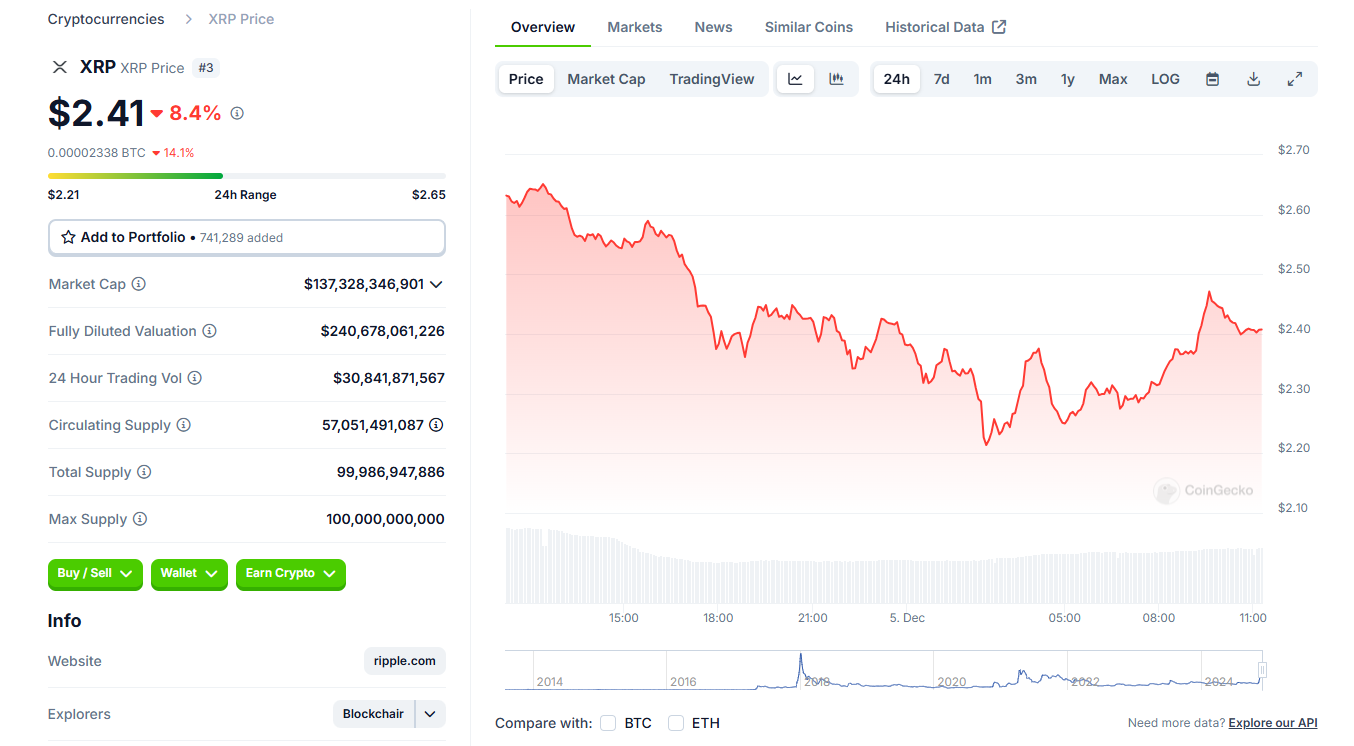Toggle LOG scale on chart
1354x746 pixels.
pos(1165,79)
